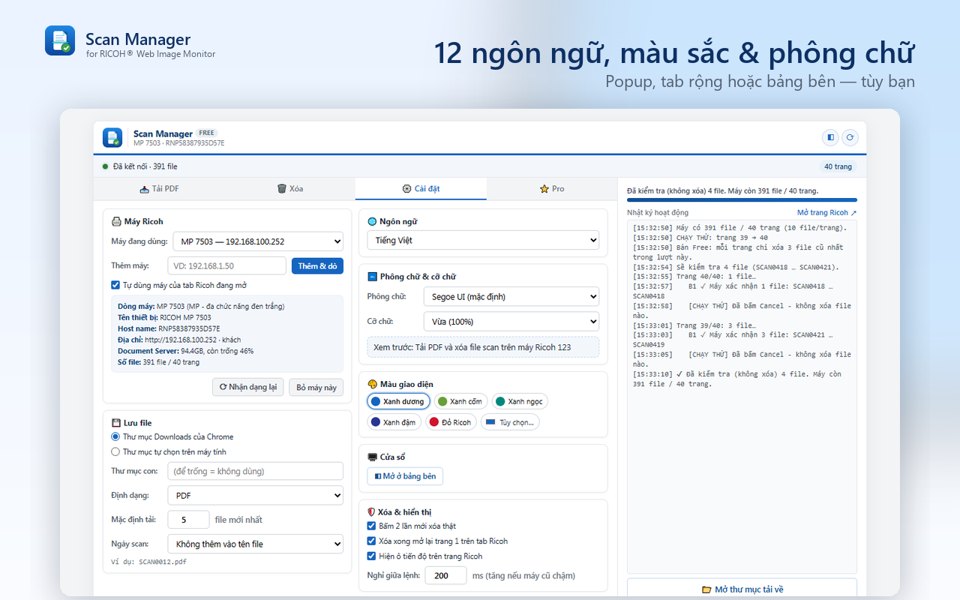Click the monitor icon beside Cửa sổ heading
Viewport: 960px width, 600px height.
[372, 457]
